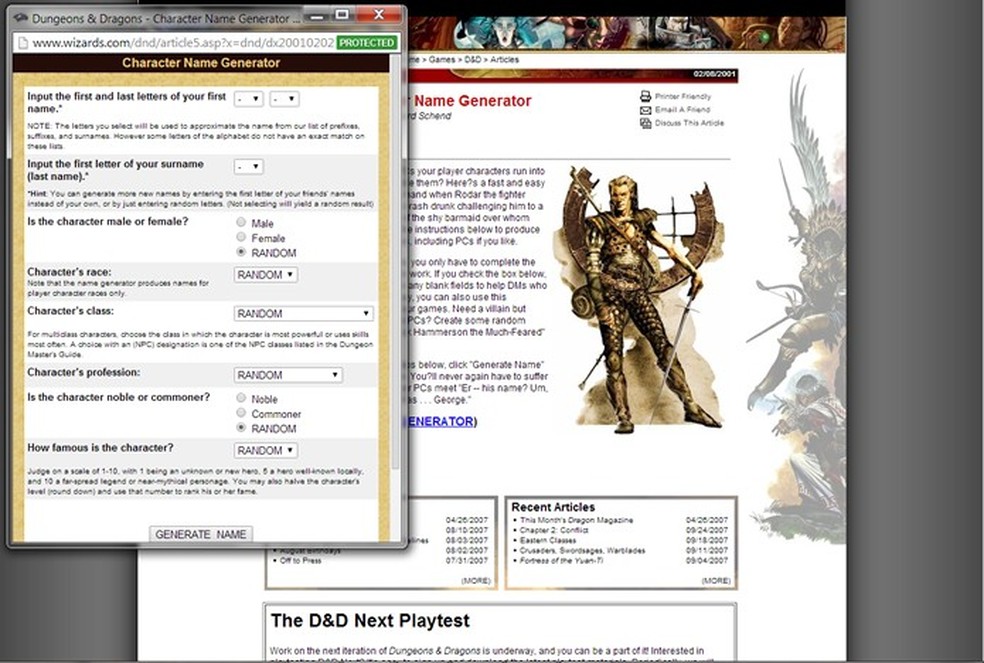Select the Male radio button
This screenshot has height=663, width=984.
(x=240, y=223)
